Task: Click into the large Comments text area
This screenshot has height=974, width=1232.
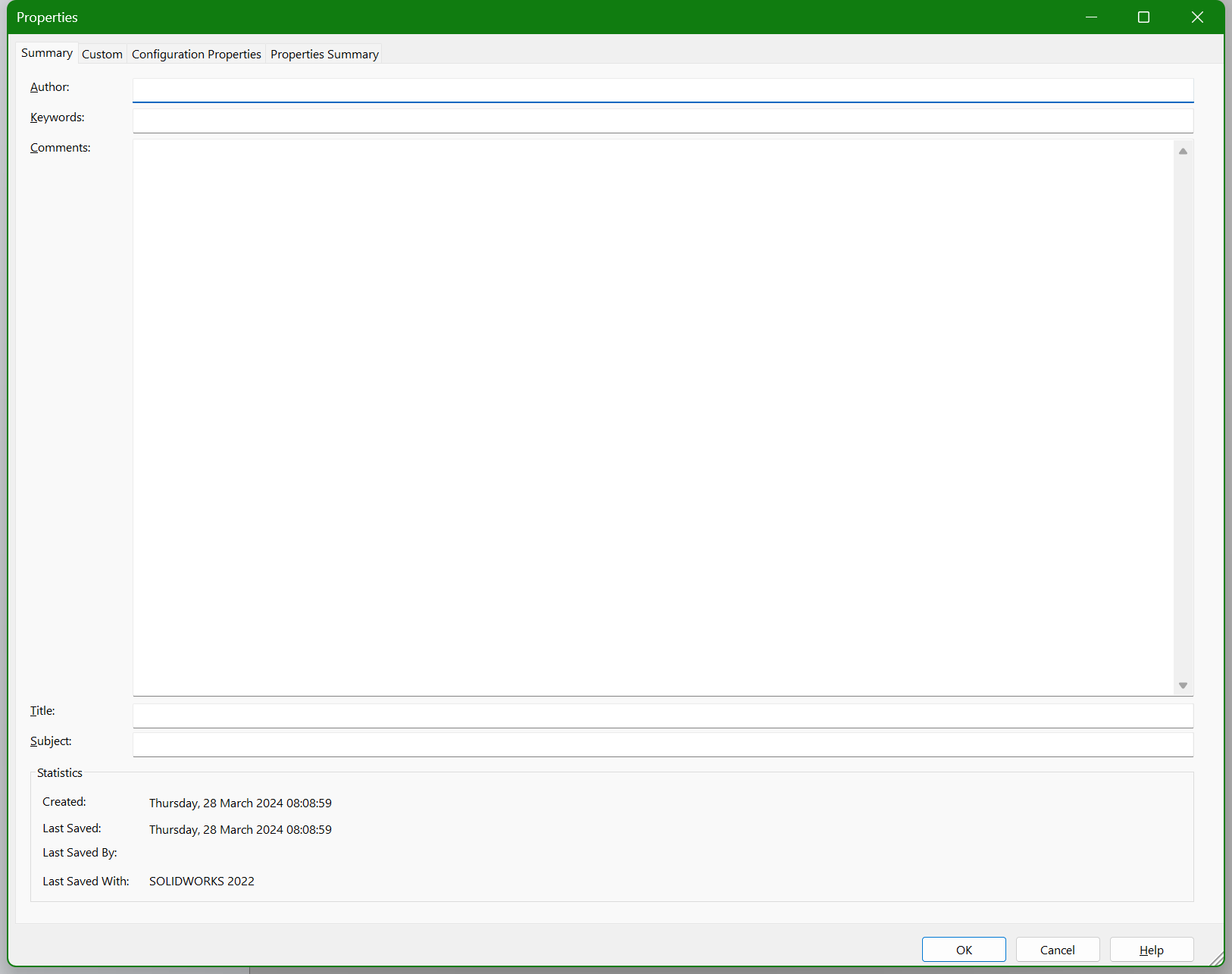Action: (x=652, y=417)
